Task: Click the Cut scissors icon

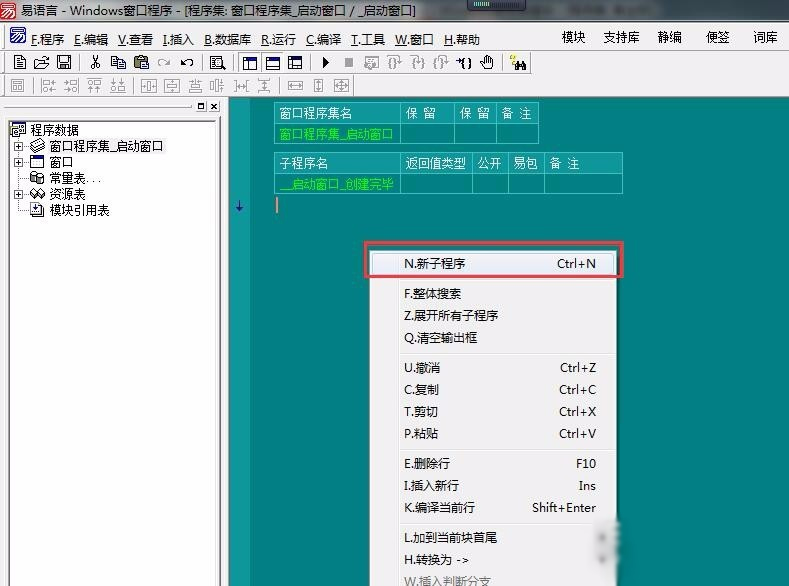Action: (x=95, y=62)
